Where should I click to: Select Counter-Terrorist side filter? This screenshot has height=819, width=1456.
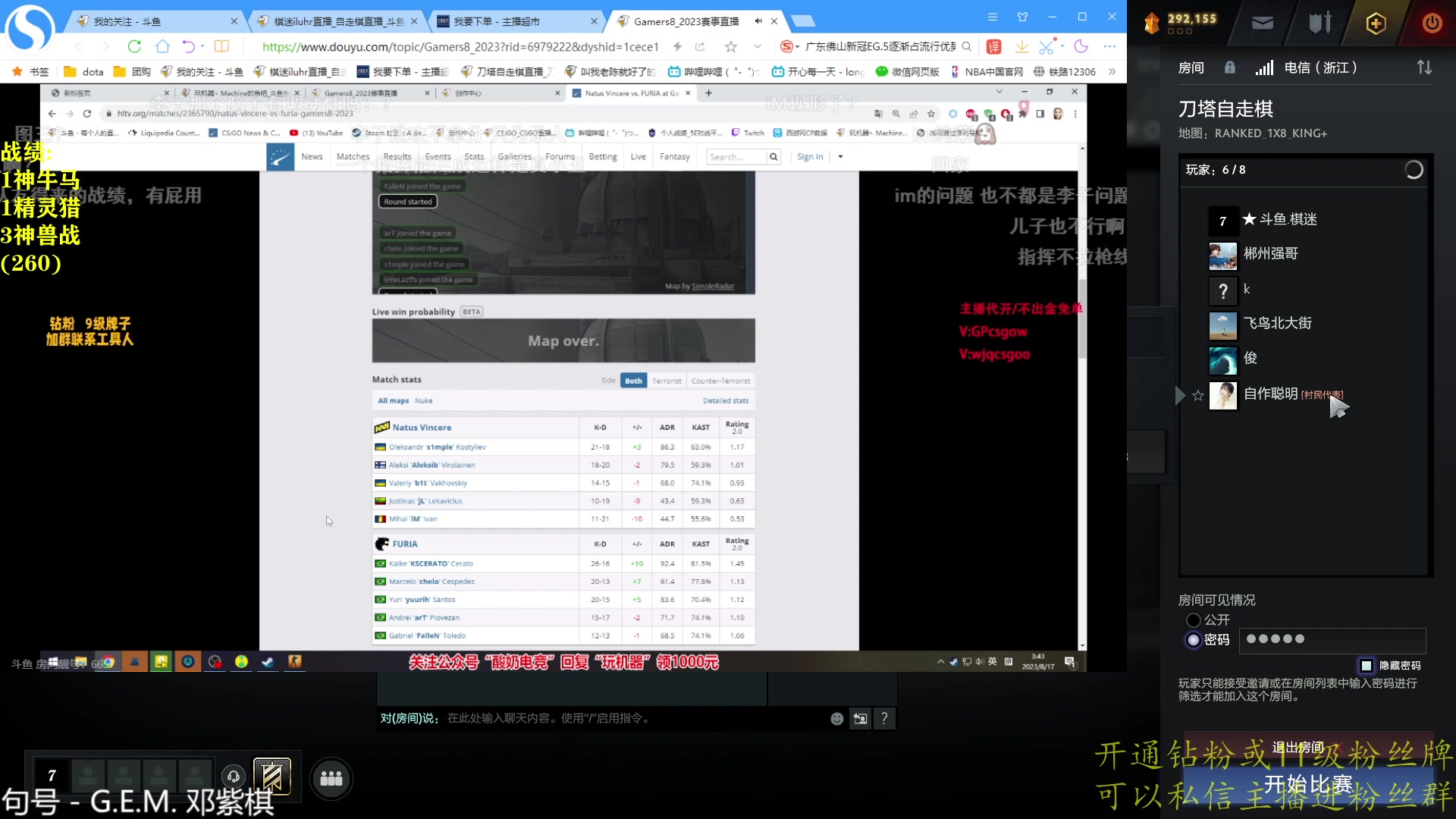tap(720, 381)
